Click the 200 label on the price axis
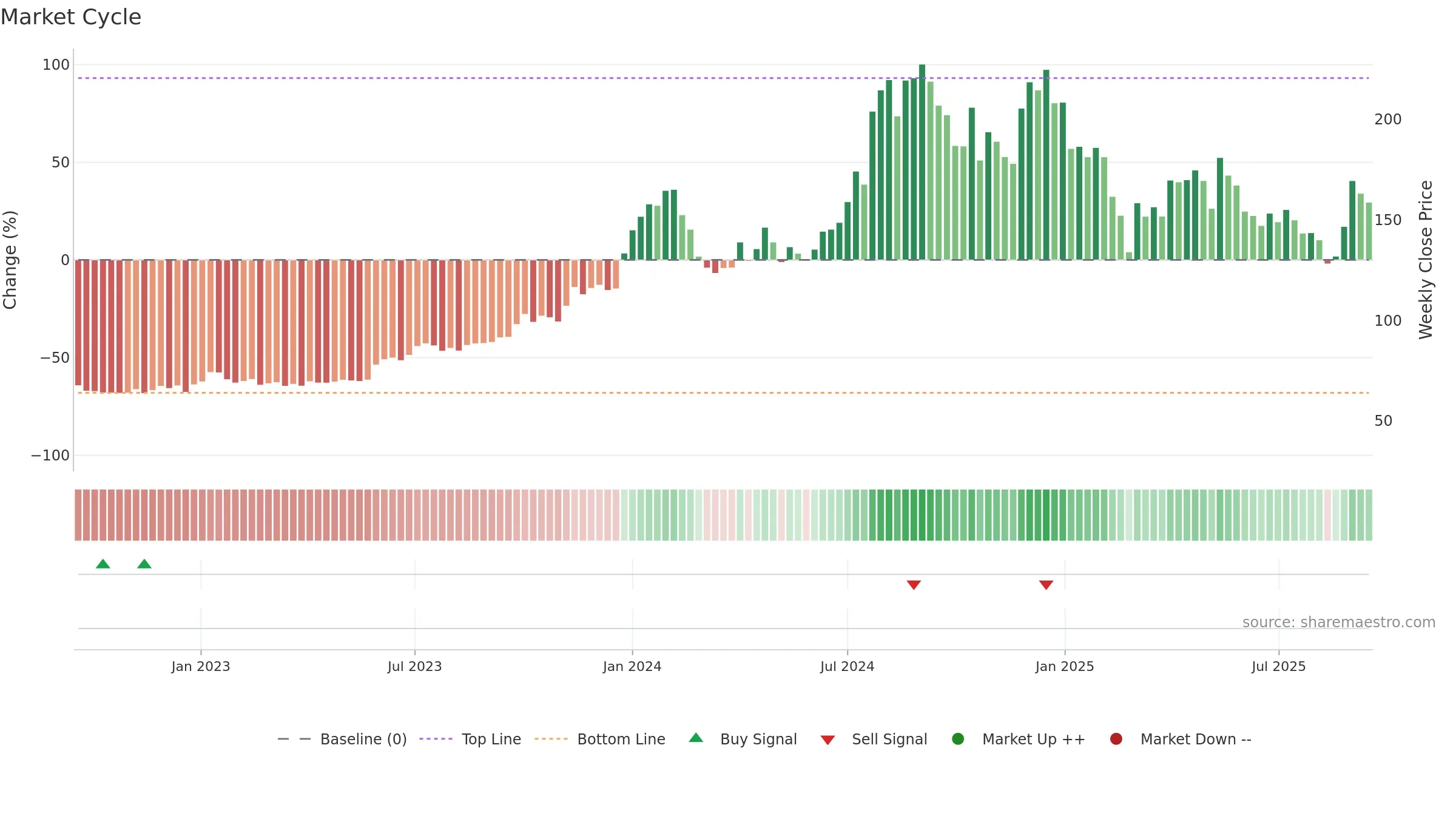This screenshot has height=819, width=1456. (1388, 120)
